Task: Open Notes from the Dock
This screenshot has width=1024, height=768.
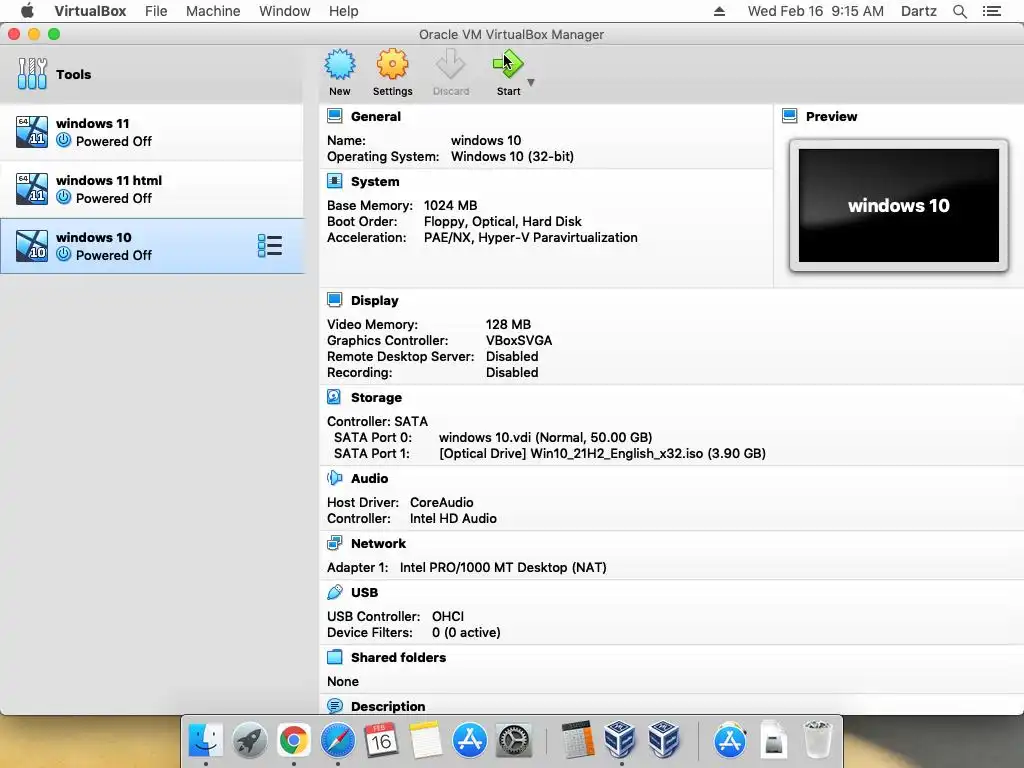Action: pos(425,740)
